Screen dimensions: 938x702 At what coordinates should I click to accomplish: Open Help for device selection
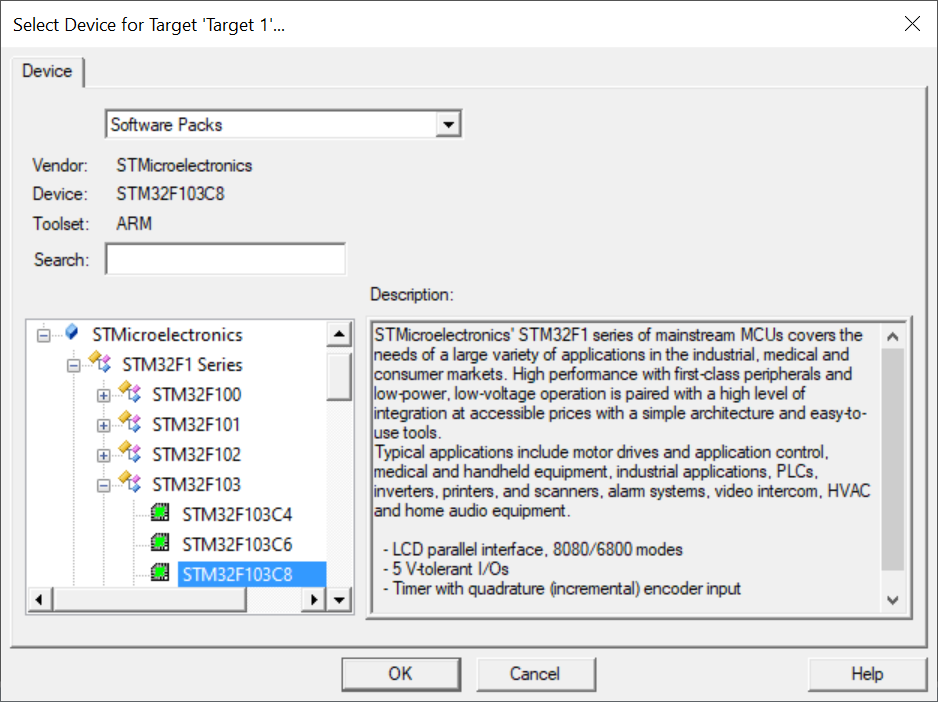coord(867,674)
